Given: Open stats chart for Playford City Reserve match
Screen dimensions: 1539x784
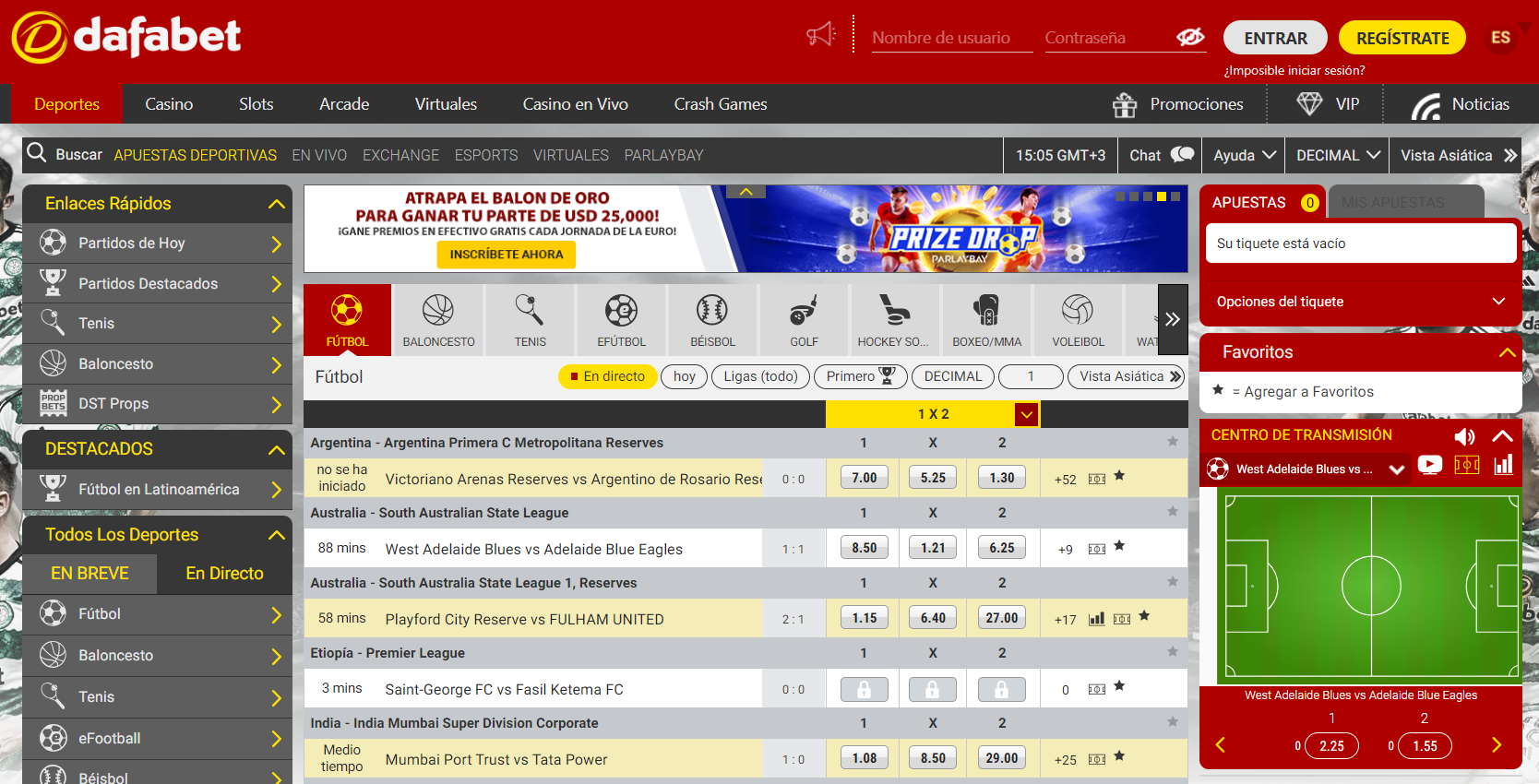Looking at the screenshot, I should [x=1096, y=619].
